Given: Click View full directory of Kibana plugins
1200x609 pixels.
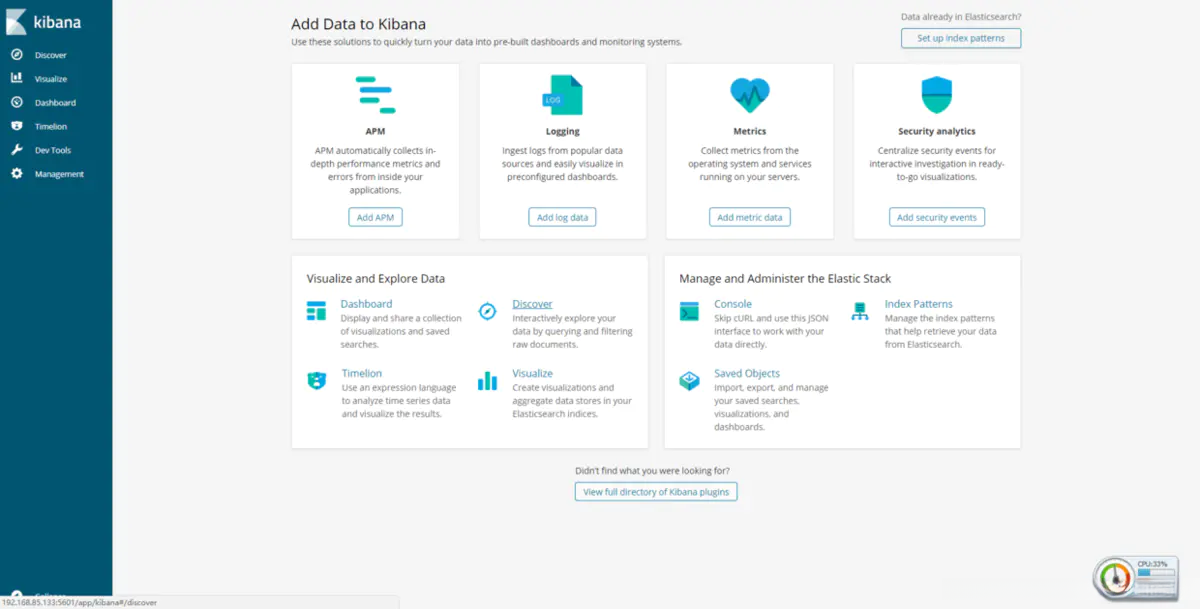Looking at the screenshot, I should click(x=656, y=491).
